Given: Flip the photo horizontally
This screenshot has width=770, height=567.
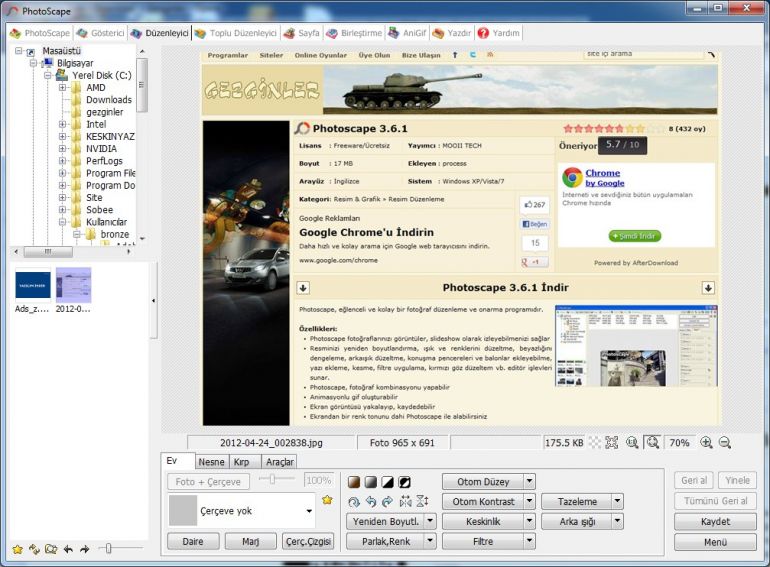Looking at the screenshot, I should click(405, 502).
